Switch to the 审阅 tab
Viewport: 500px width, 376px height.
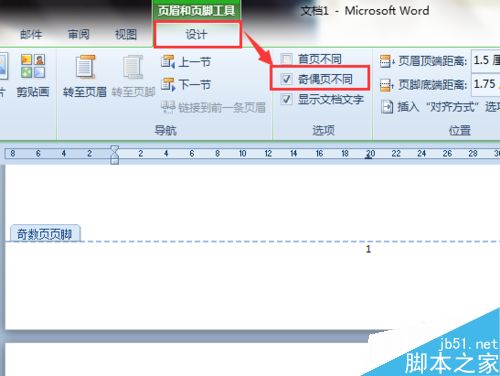coord(79,34)
